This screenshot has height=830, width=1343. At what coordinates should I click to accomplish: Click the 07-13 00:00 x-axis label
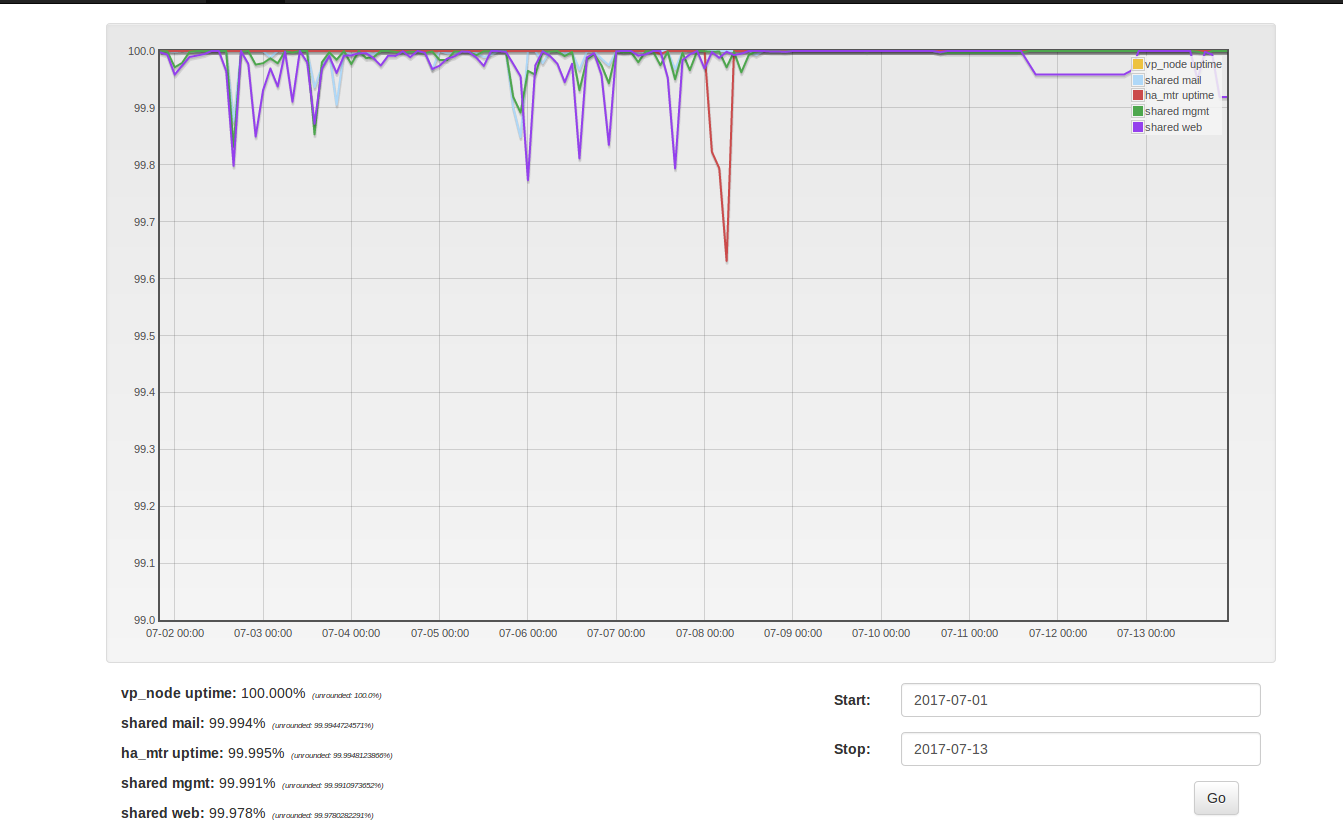click(1146, 633)
